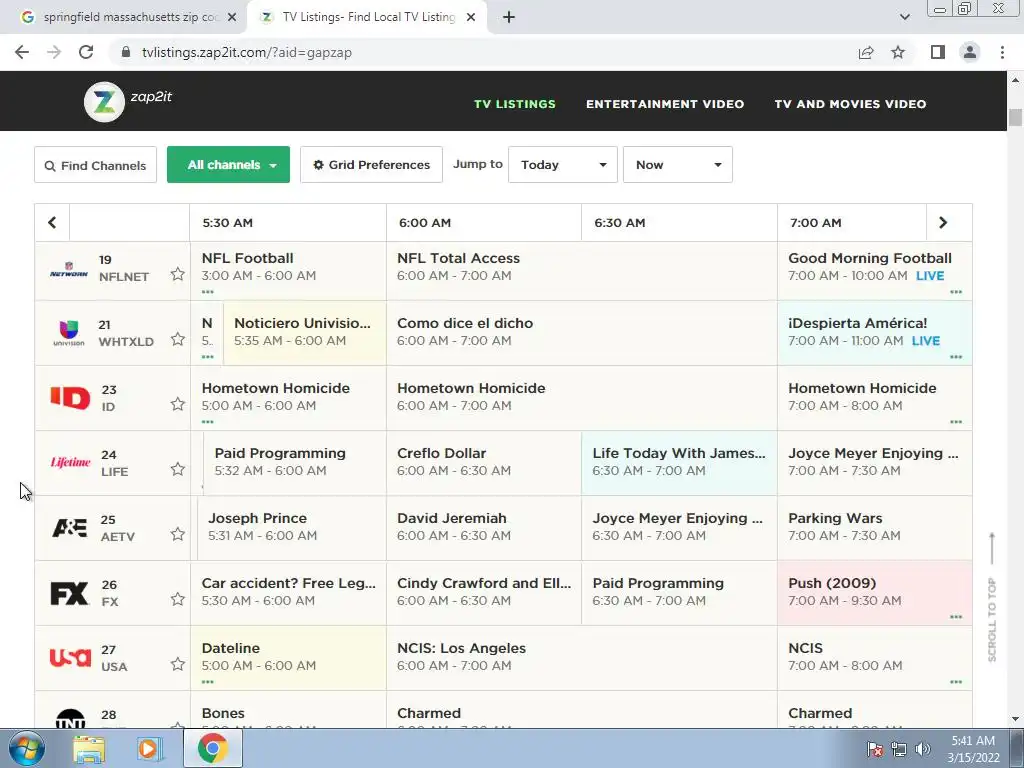Image resolution: width=1024 pixels, height=768 pixels.
Task: Favorite the FX channel star
Action: tap(178, 599)
